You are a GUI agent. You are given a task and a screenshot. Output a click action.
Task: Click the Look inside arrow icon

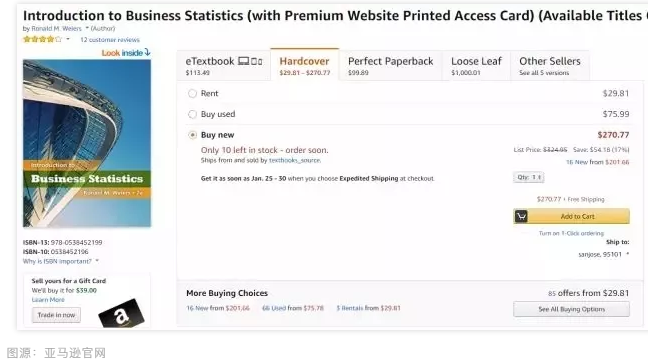[147, 53]
